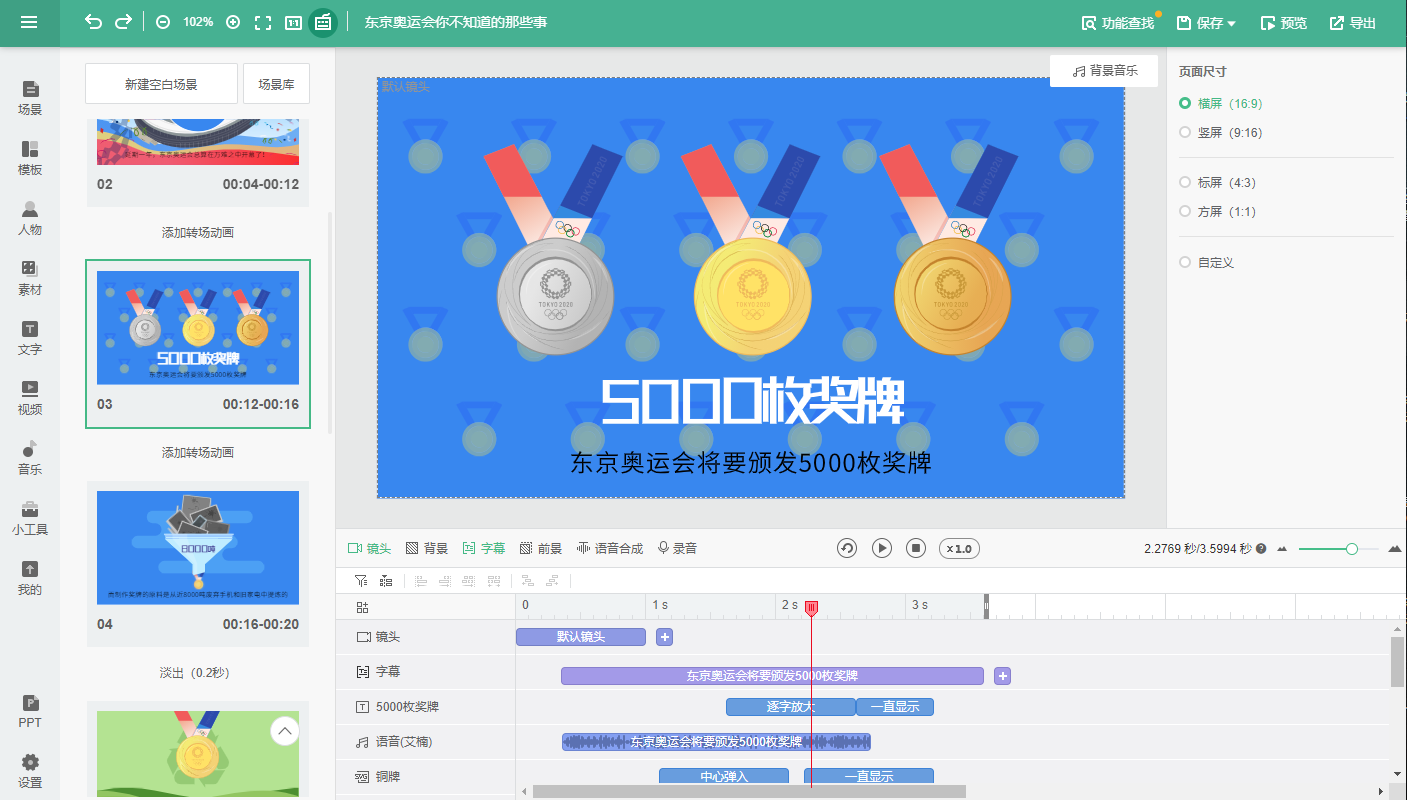This screenshot has height=800, width=1407.
Task: Open 语音合成 voice synthesis
Action: [610, 548]
